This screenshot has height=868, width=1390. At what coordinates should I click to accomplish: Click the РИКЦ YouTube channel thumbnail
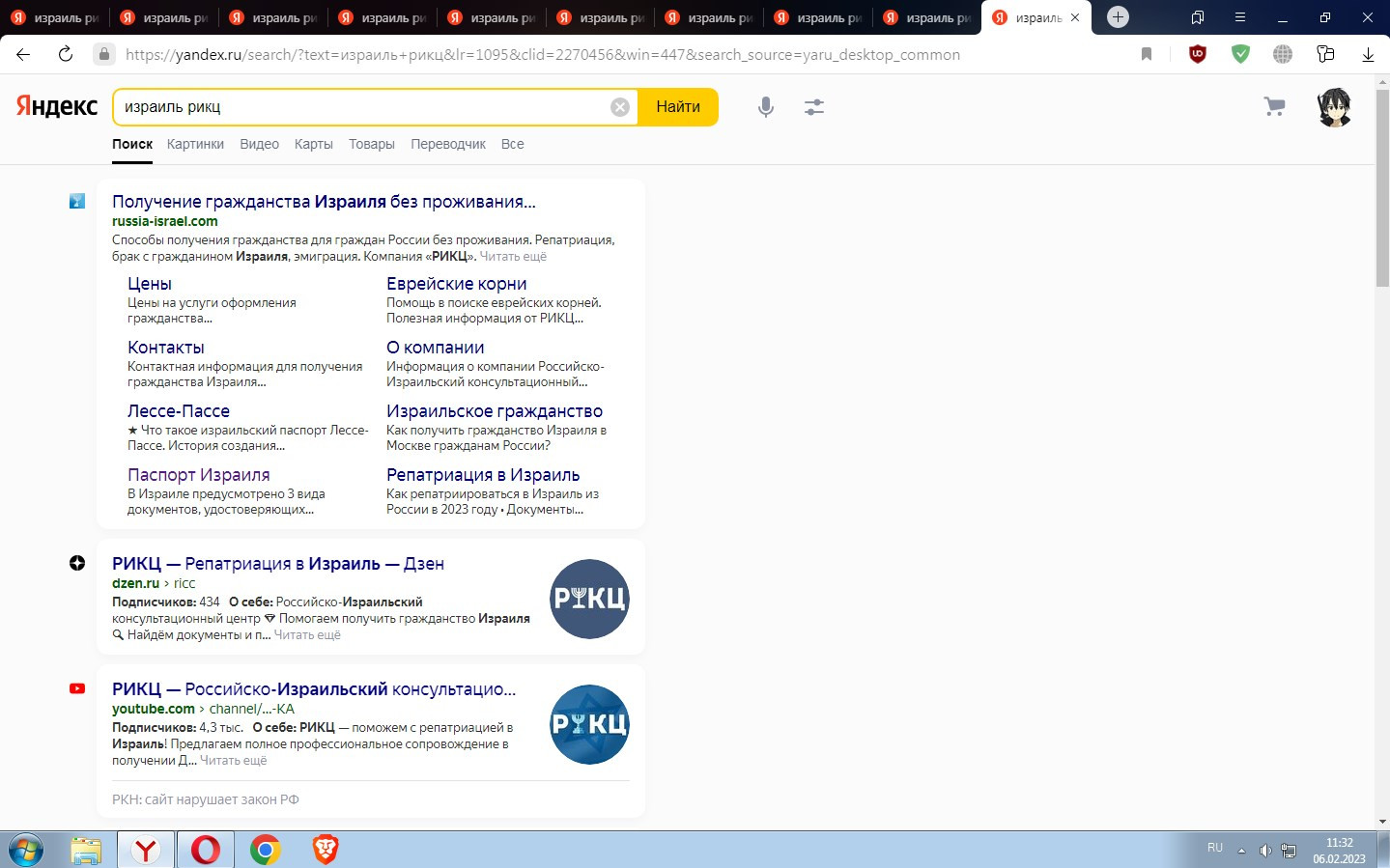[x=589, y=724]
